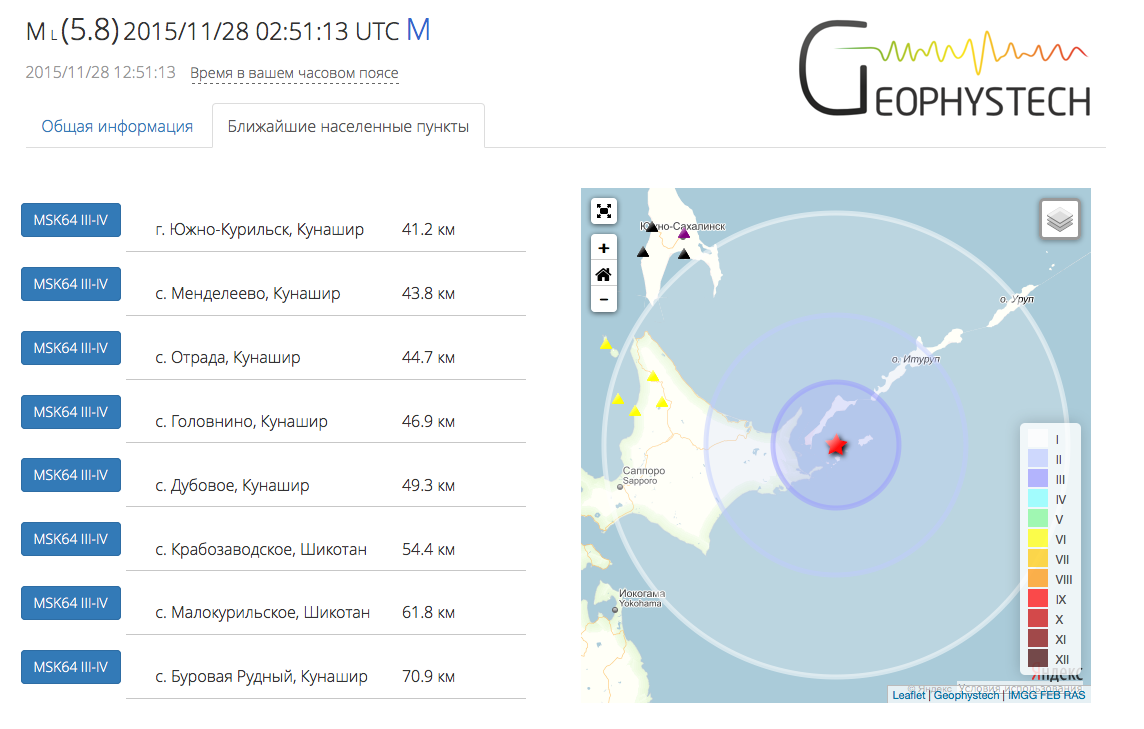Select the Ближайшие населенные пункты tab
Image resolution: width=1144 pixels, height=729 pixels.
[348, 127]
